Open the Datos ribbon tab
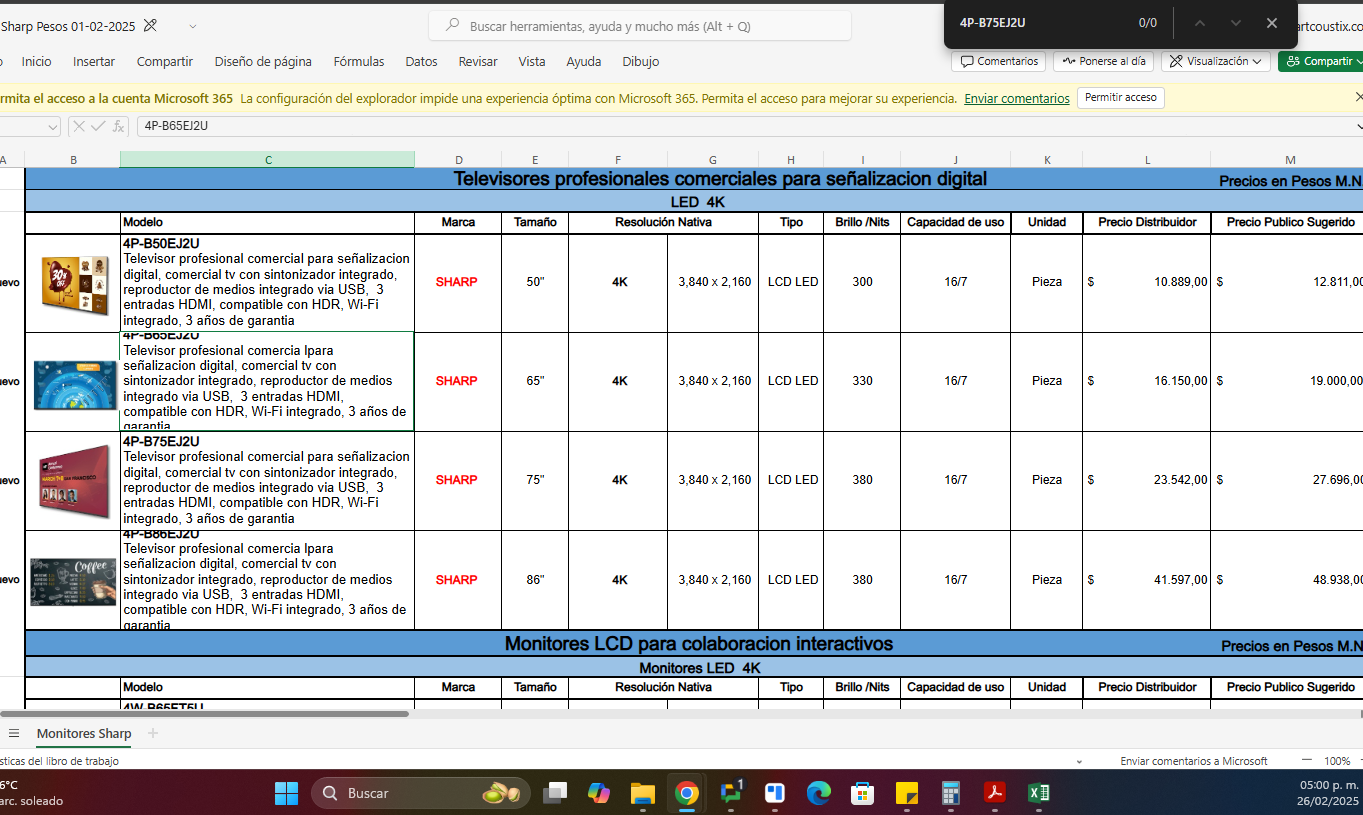This screenshot has height=815, width=1363. tap(421, 61)
